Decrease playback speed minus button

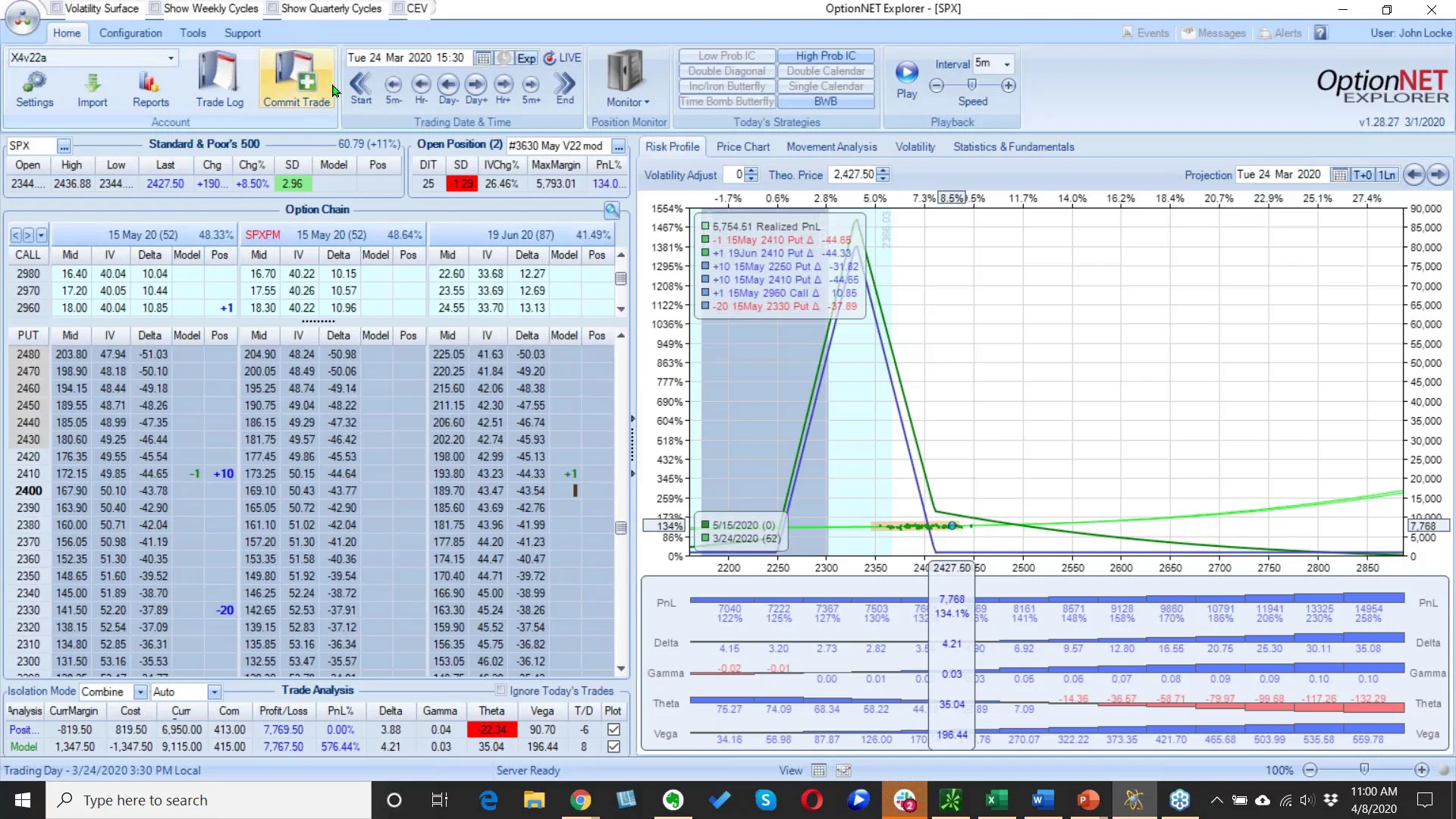click(x=937, y=86)
